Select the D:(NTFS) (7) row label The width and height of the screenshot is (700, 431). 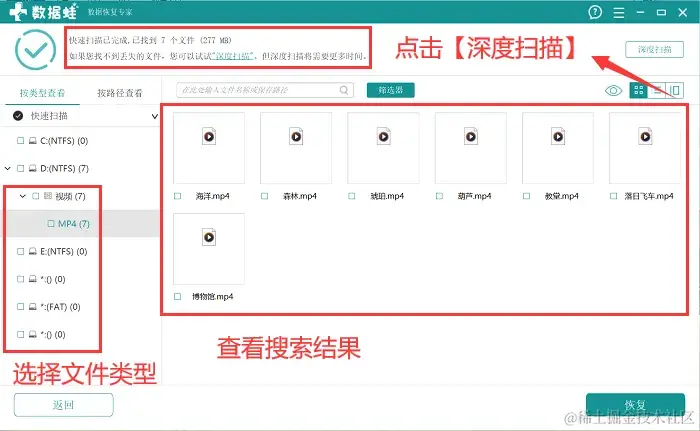tap(64, 168)
